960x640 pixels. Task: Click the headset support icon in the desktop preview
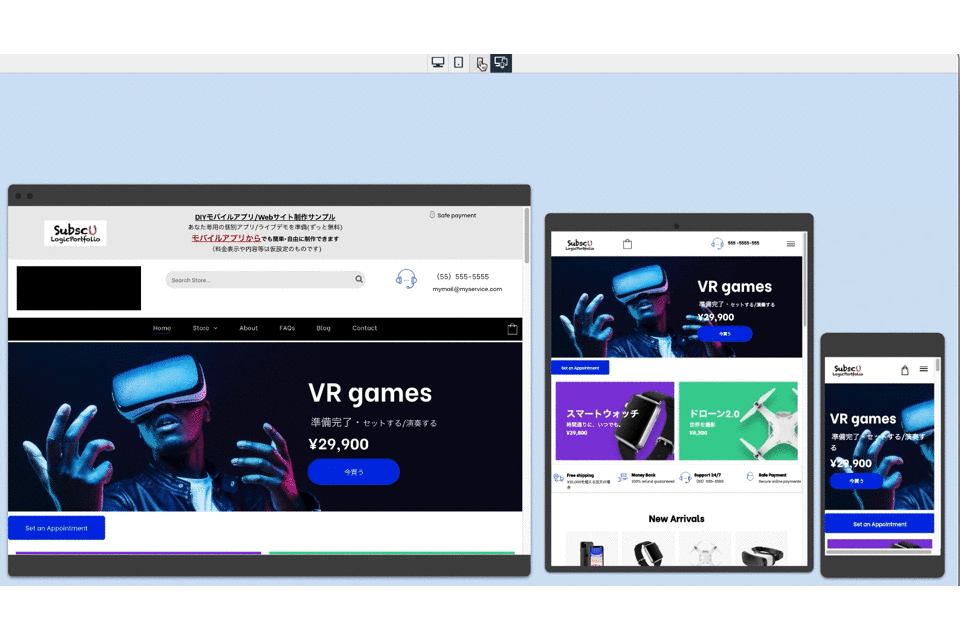pyautogui.click(x=406, y=279)
